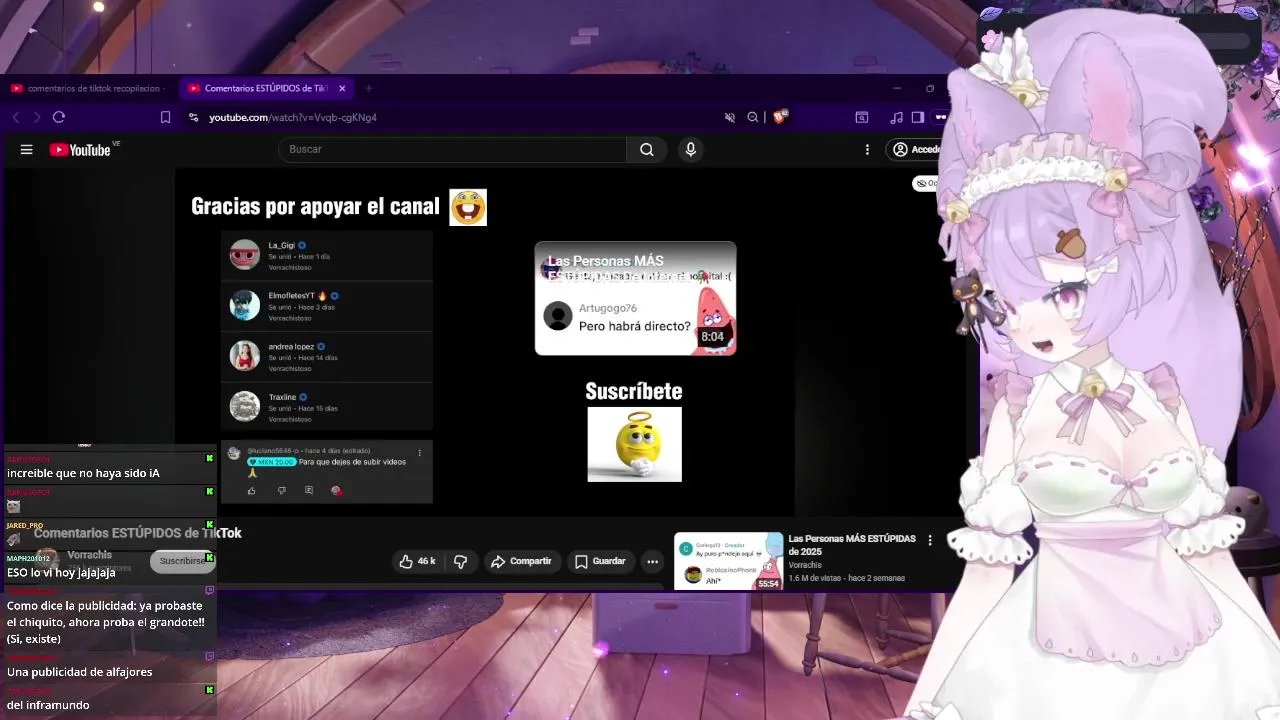Focus the Buscar search field
The image size is (1280, 720).
click(452, 150)
